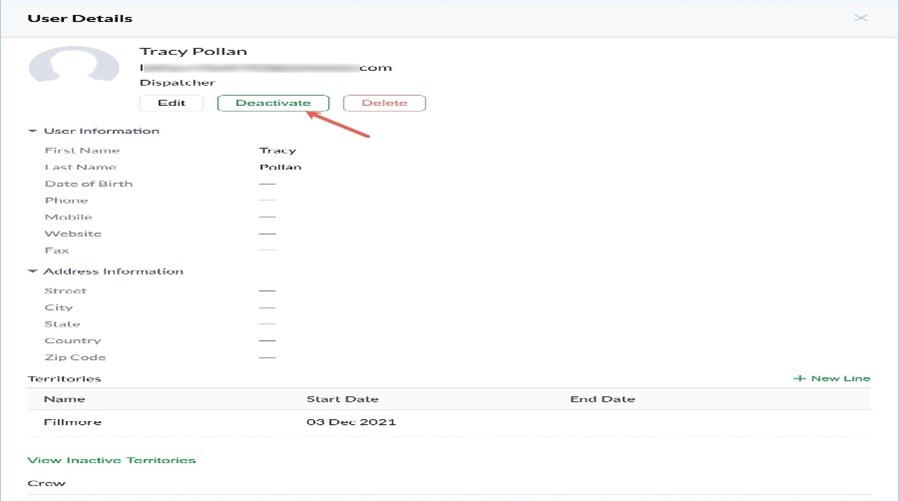This screenshot has height=501, width=899.
Task: Add a New Line to Territories
Action: pyautogui.click(x=831, y=378)
